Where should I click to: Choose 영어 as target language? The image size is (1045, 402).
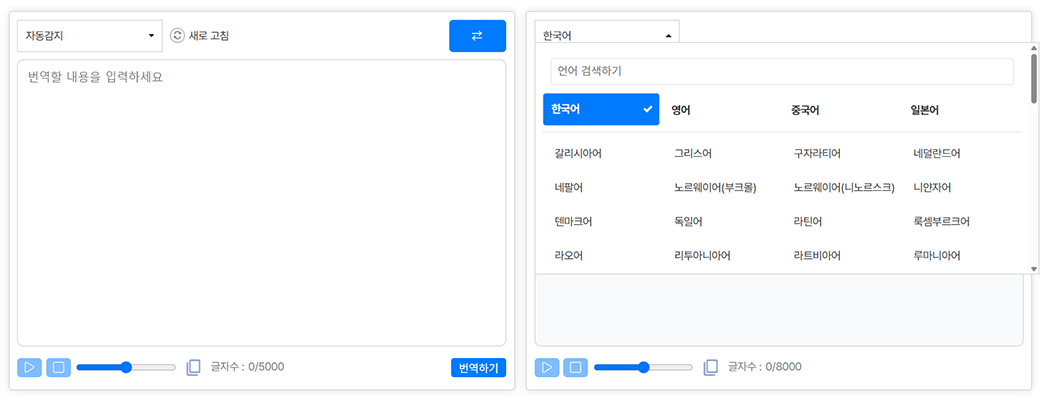[x=681, y=110]
